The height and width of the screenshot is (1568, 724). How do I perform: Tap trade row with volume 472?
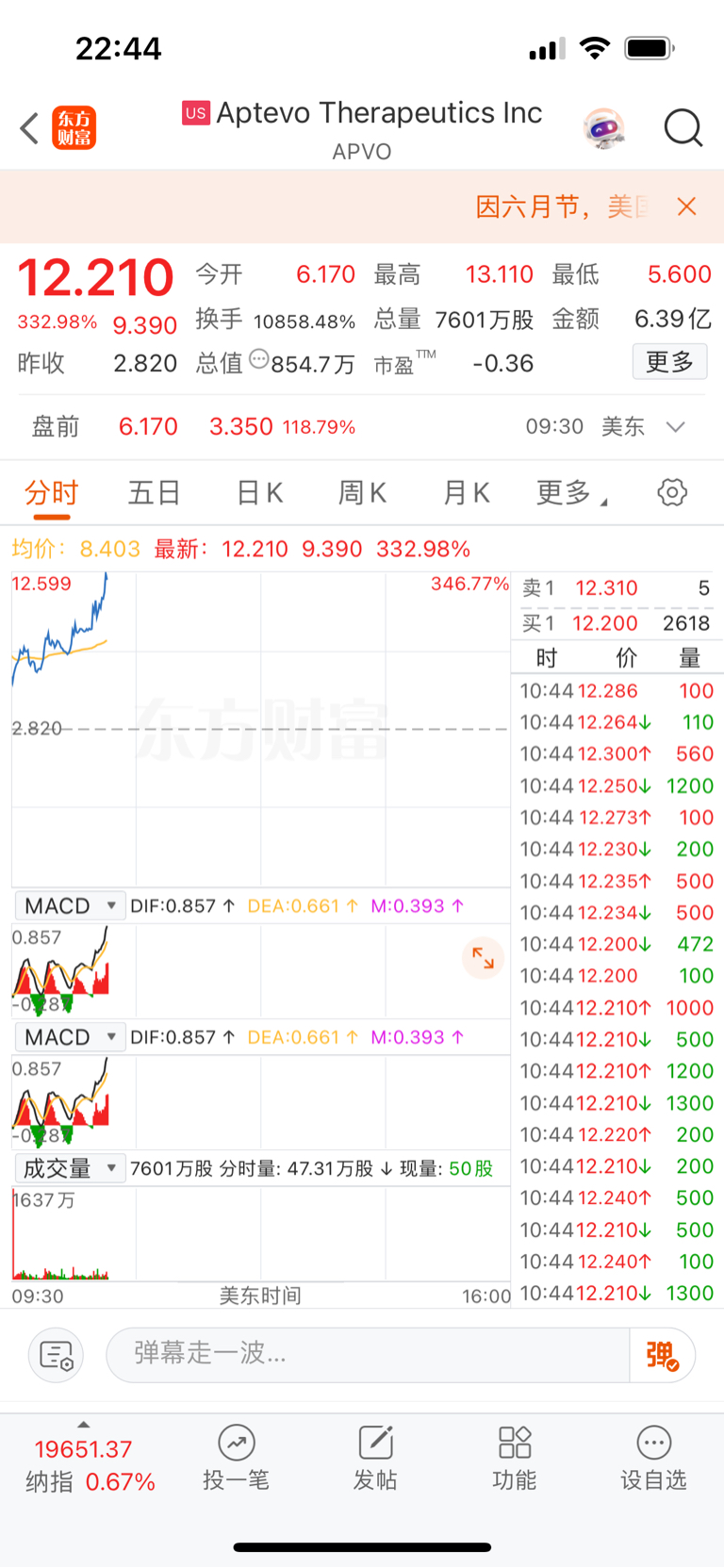(x=617, y=944)
